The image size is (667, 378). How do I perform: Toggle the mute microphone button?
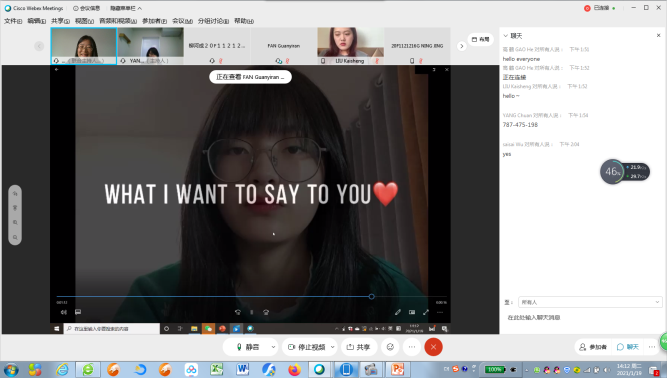(247, 347)
